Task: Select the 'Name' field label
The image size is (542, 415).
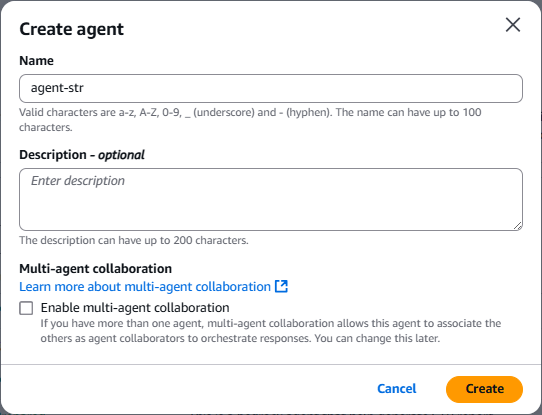Action: 36,61
